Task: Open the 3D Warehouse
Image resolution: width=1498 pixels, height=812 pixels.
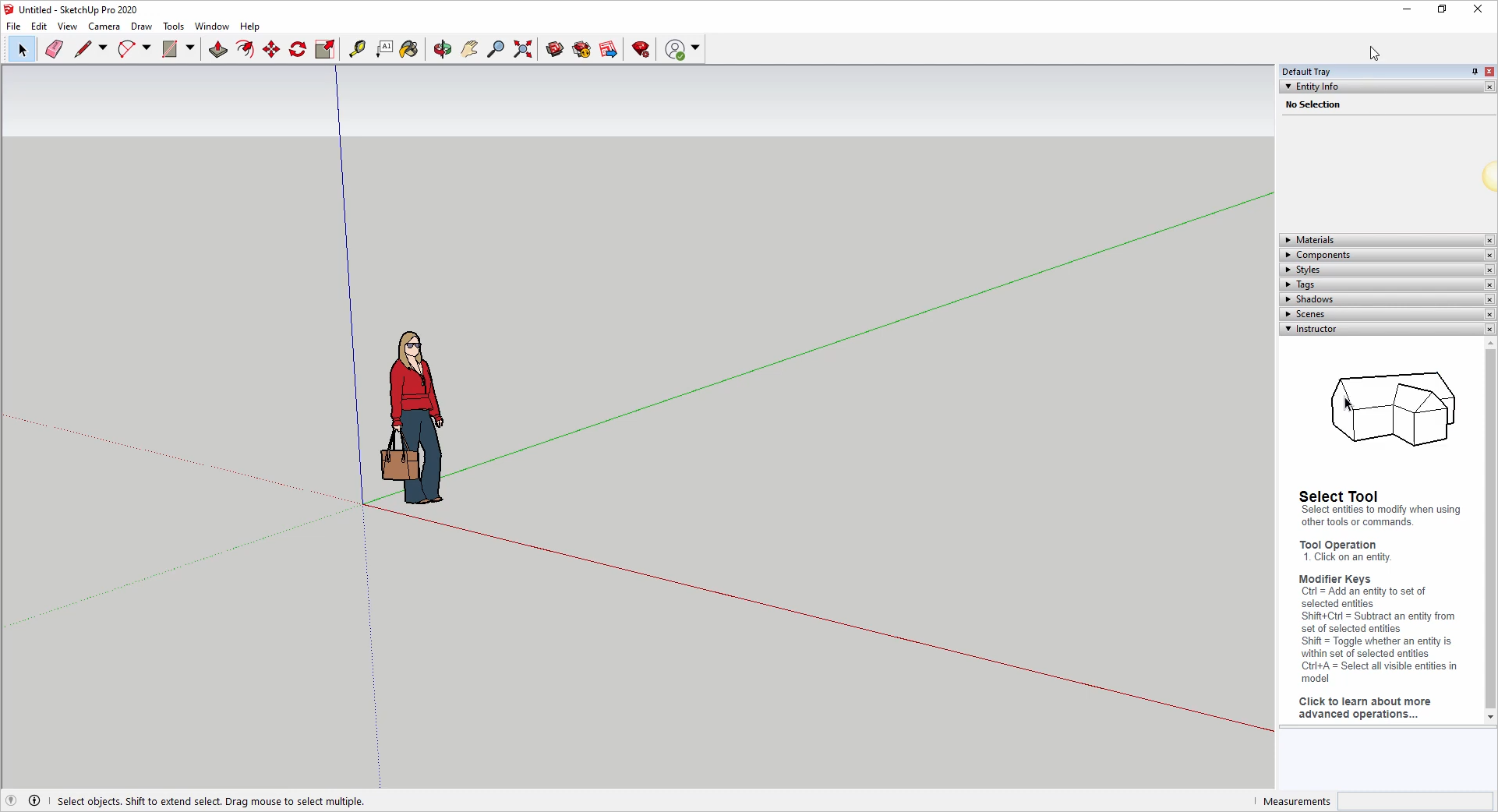Action: click(x=555, y=49)
